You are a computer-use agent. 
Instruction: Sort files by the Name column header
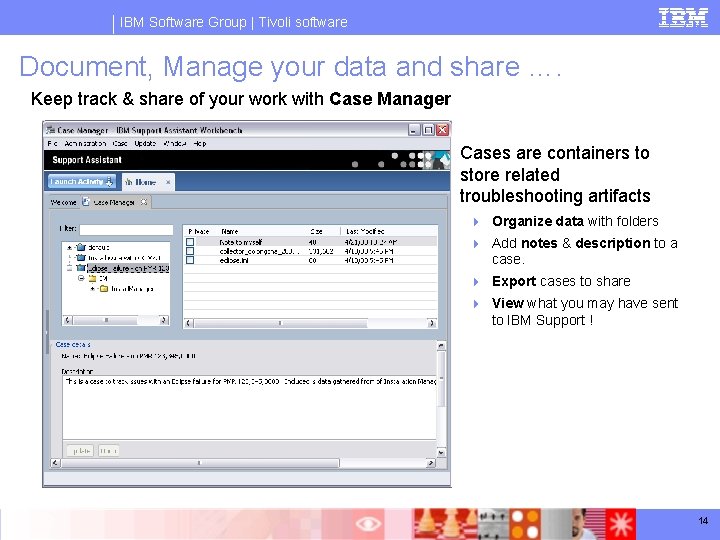[x=230, y=231]
